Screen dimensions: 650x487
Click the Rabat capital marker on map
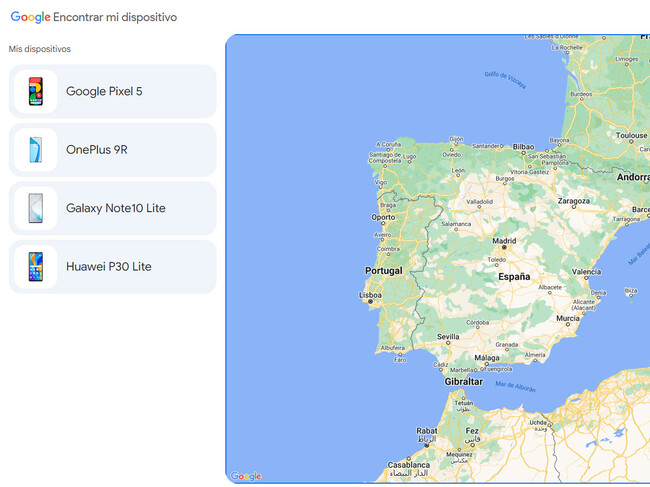(x=427, y=445)
